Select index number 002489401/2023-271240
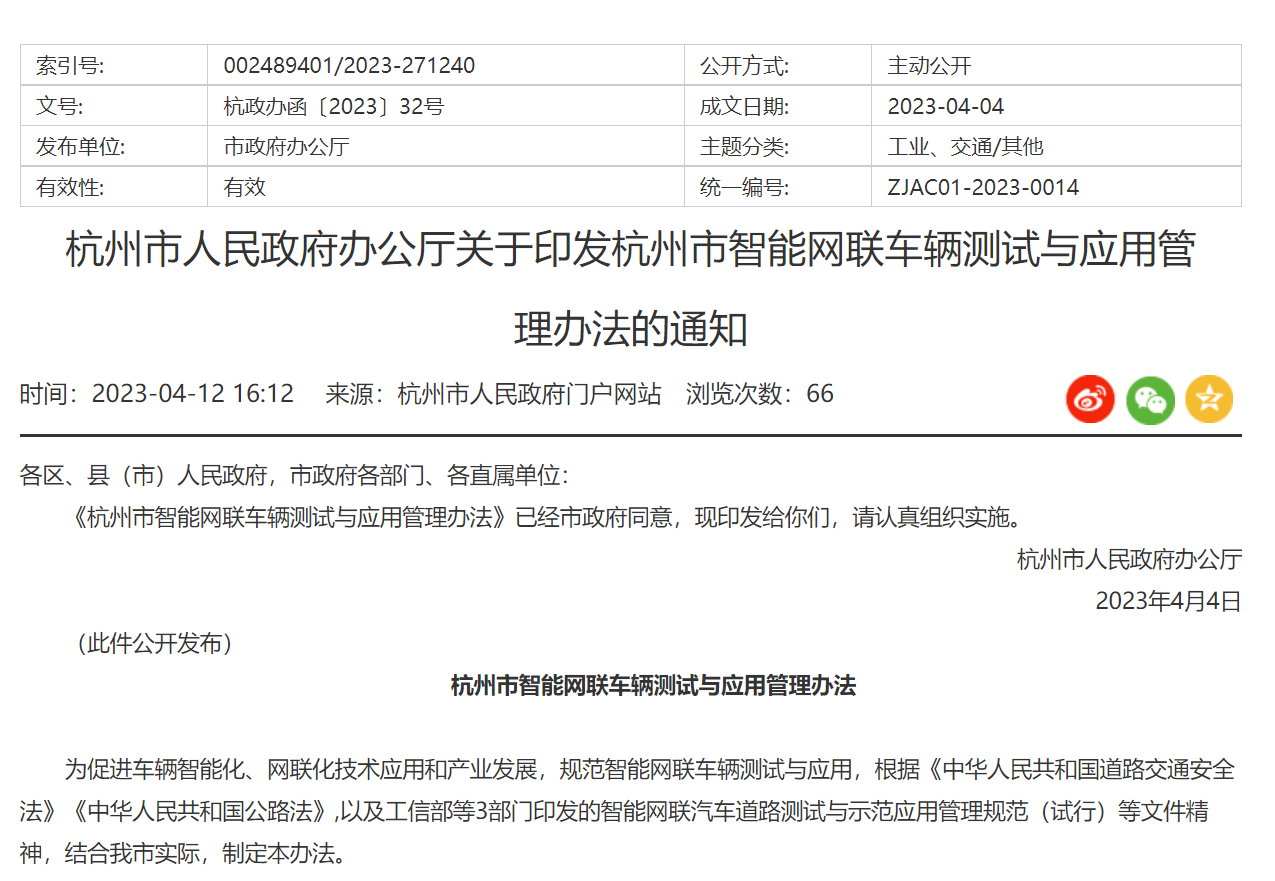 tap(349, 66)
